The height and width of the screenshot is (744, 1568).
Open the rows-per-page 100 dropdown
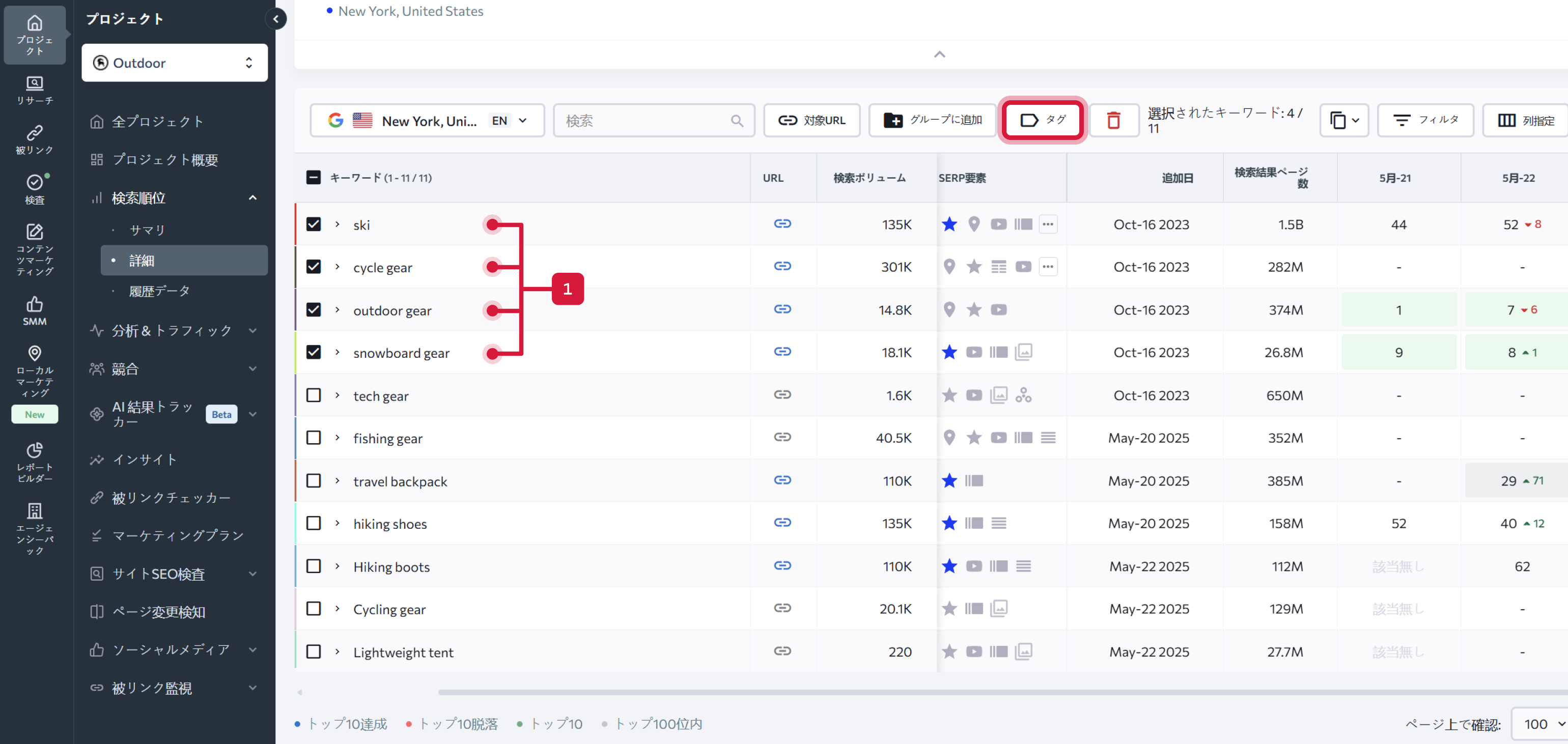point(1540,724)
